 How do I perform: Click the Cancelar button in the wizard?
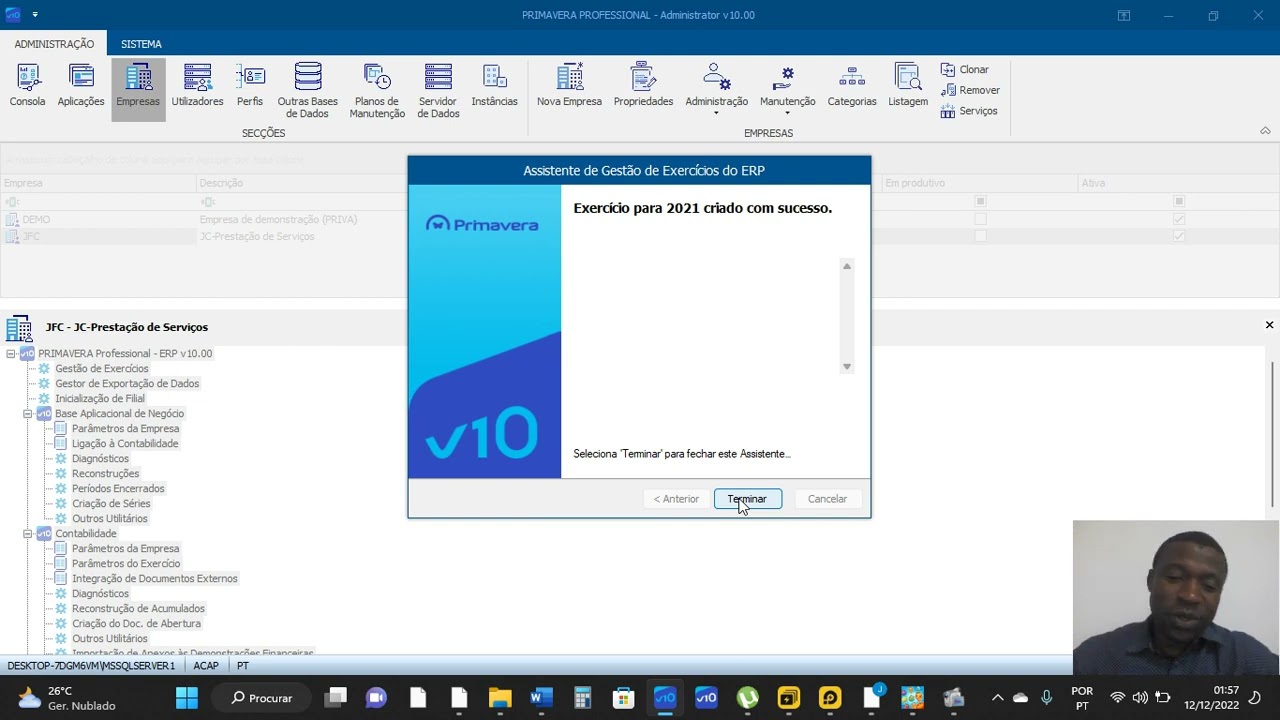(827, 499)
